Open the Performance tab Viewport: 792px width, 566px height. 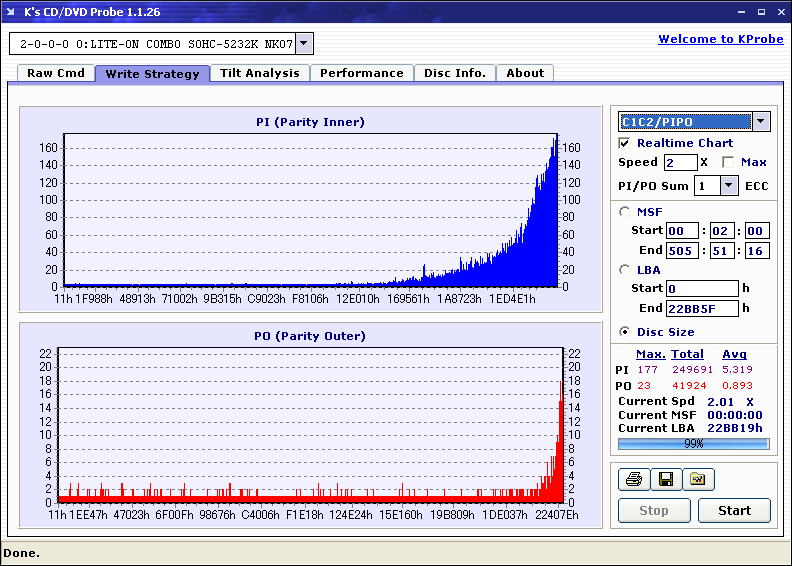(362, 73)
